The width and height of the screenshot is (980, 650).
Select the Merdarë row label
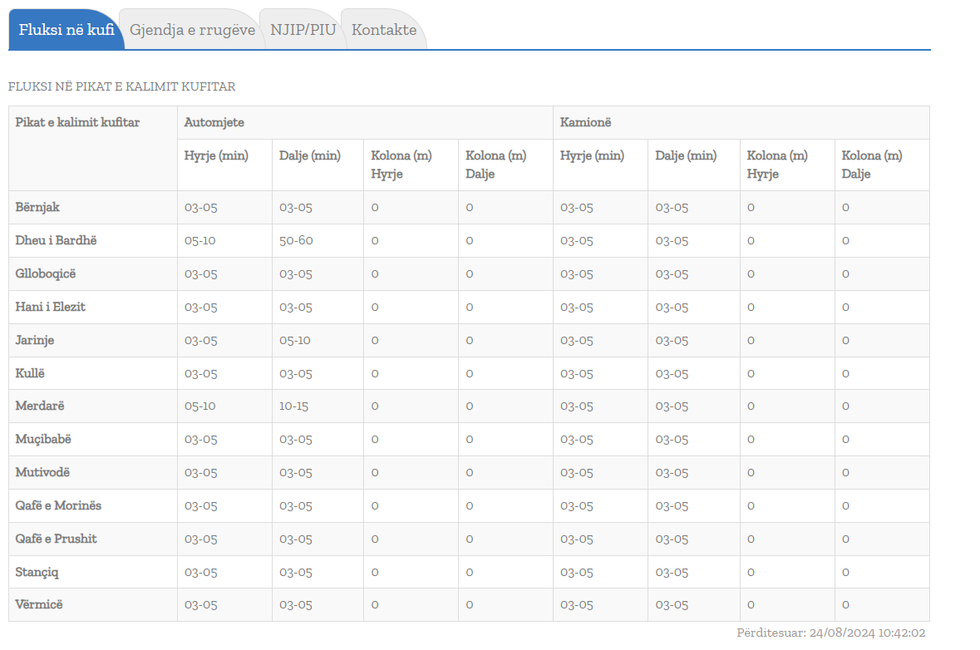click(40, 406)
